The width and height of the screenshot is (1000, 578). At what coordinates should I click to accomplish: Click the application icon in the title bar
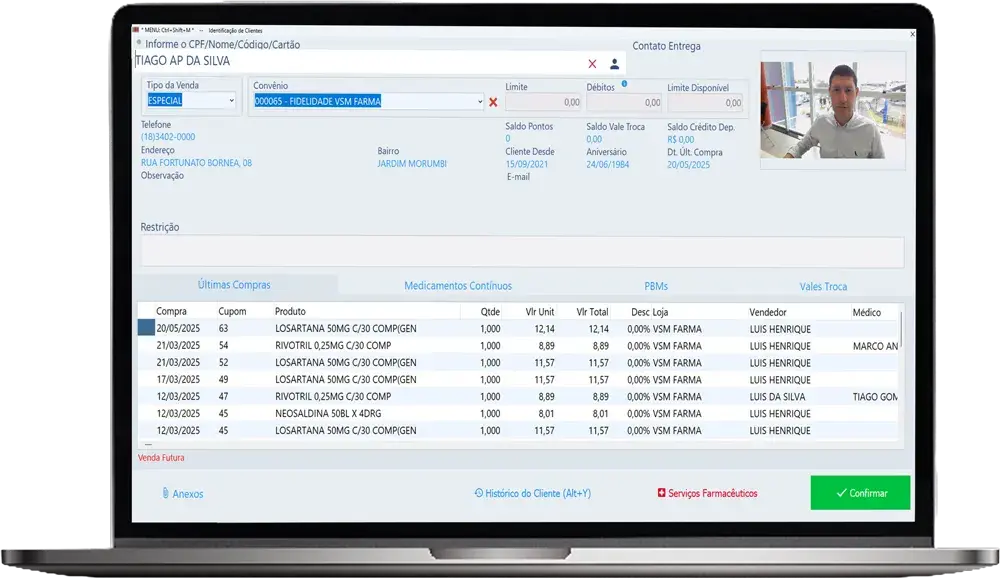[137, 30]
